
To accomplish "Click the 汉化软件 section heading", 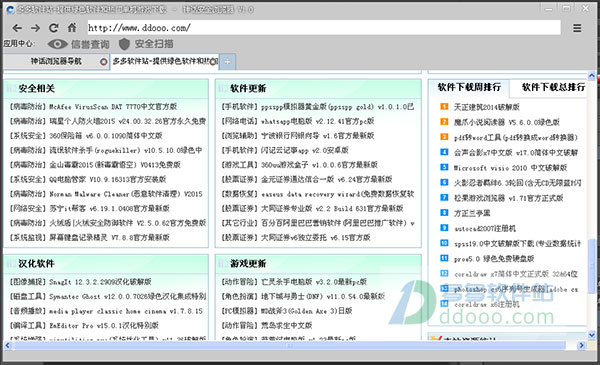I will 36,264.
